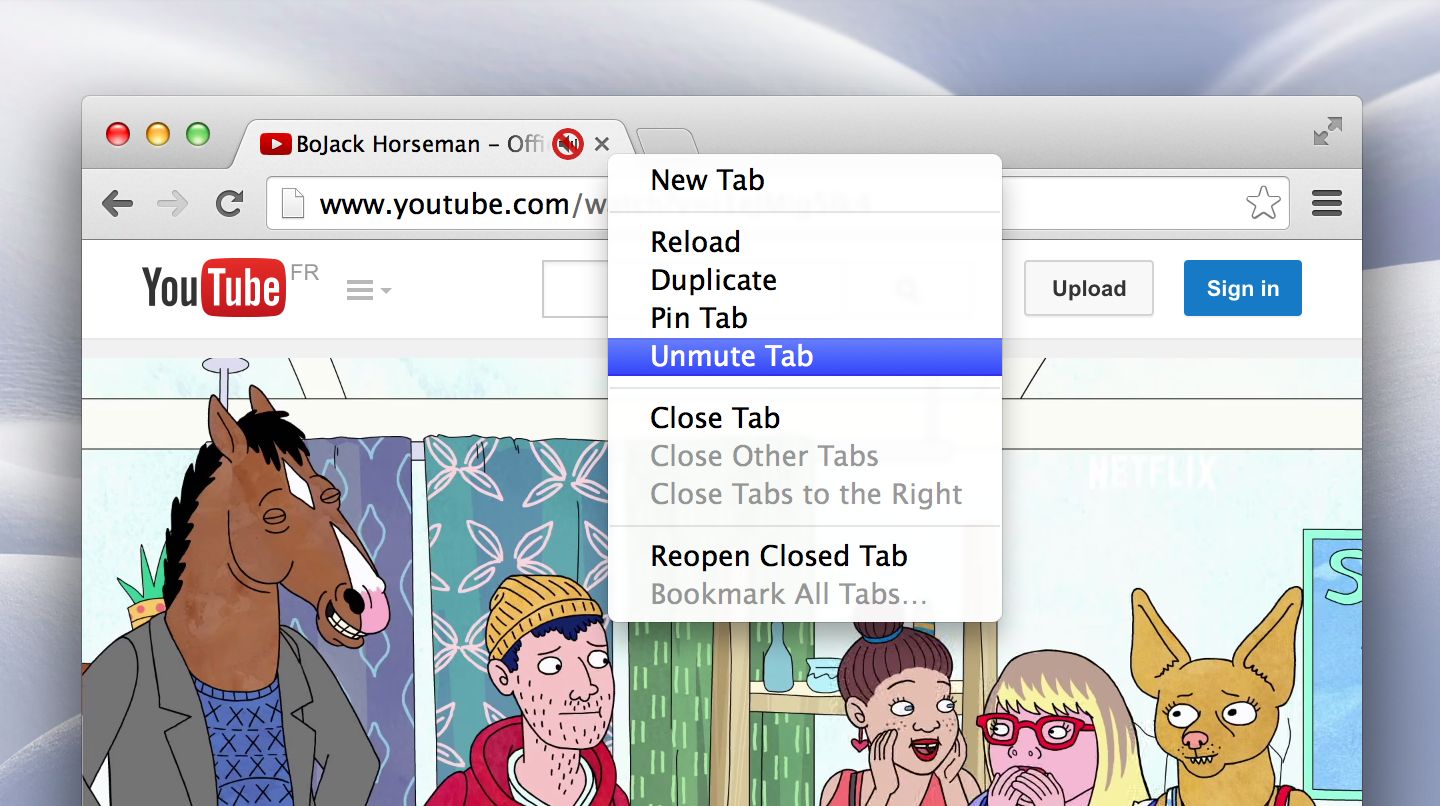Click the new tab button
Viewport: 1440px width, 806px height.
[x=666, y=141]
